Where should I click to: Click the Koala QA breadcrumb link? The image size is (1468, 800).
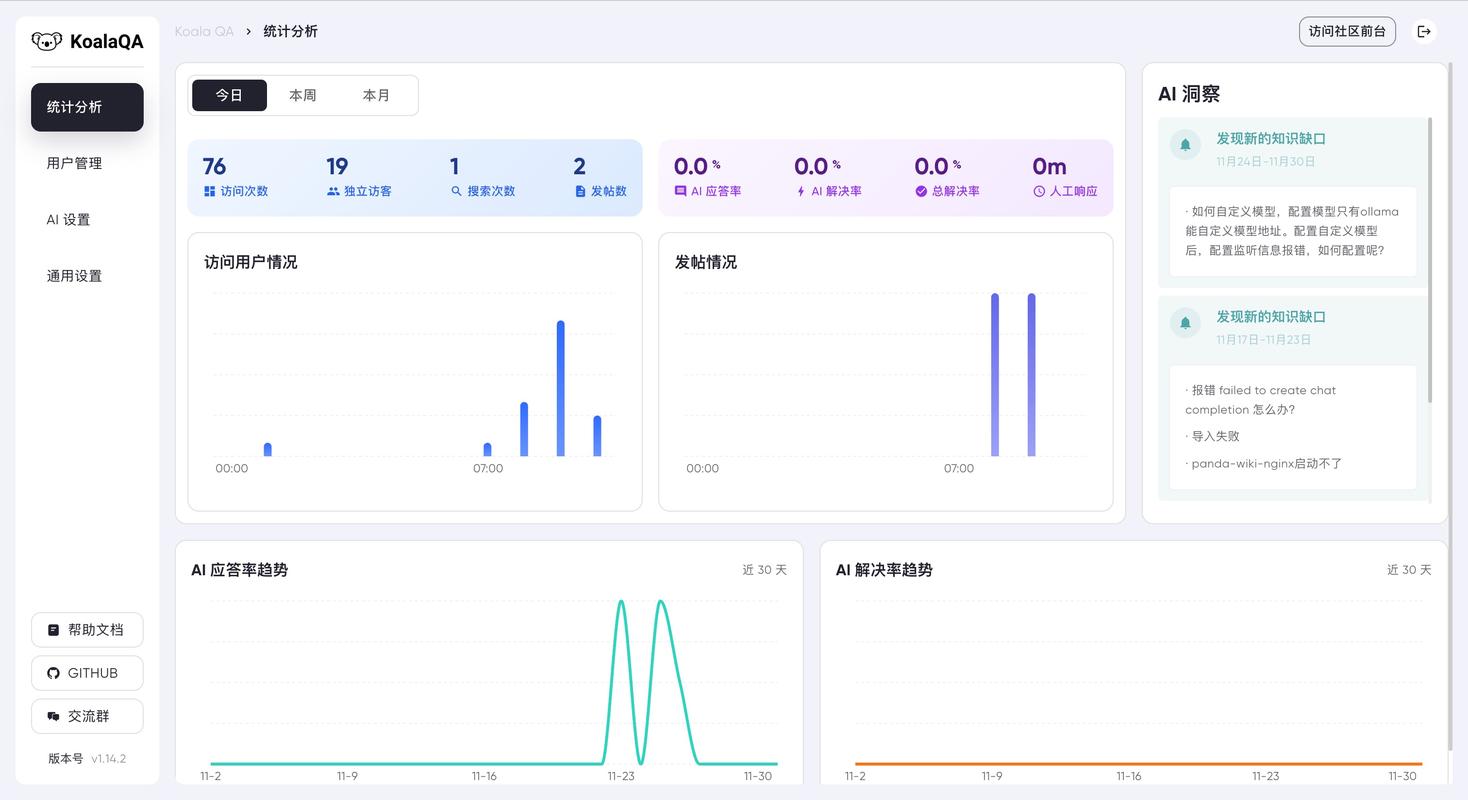[x=204, y=31]
